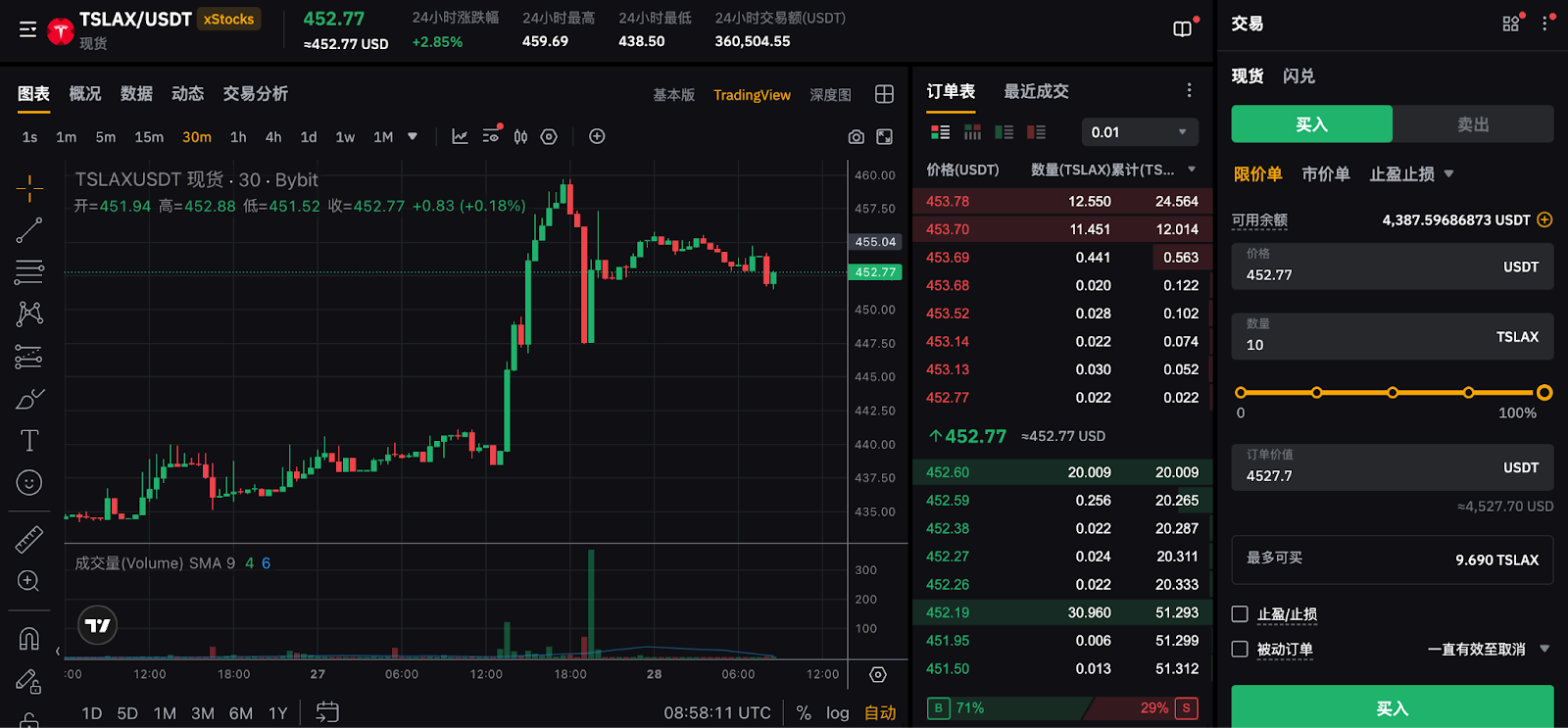Switch to the 概况 tab
The height and width of the screenshot is (728, 1568).
pos(85,93)
